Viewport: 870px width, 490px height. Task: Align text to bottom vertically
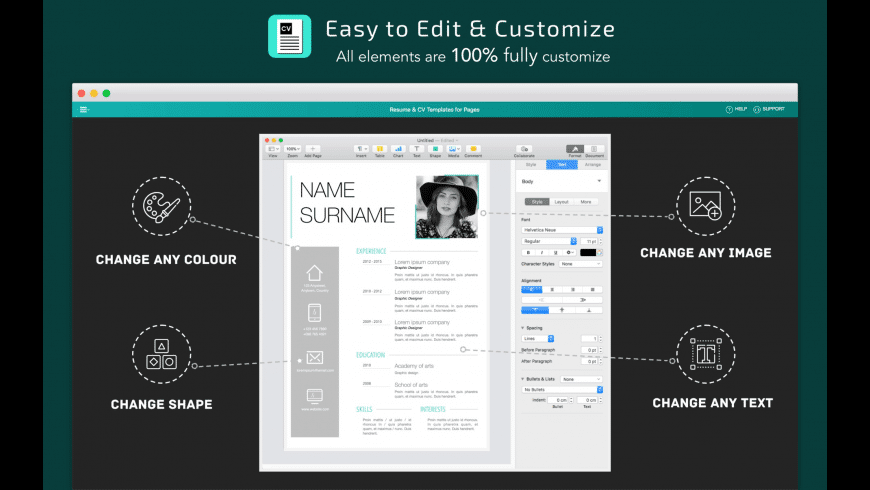[589, 310]
